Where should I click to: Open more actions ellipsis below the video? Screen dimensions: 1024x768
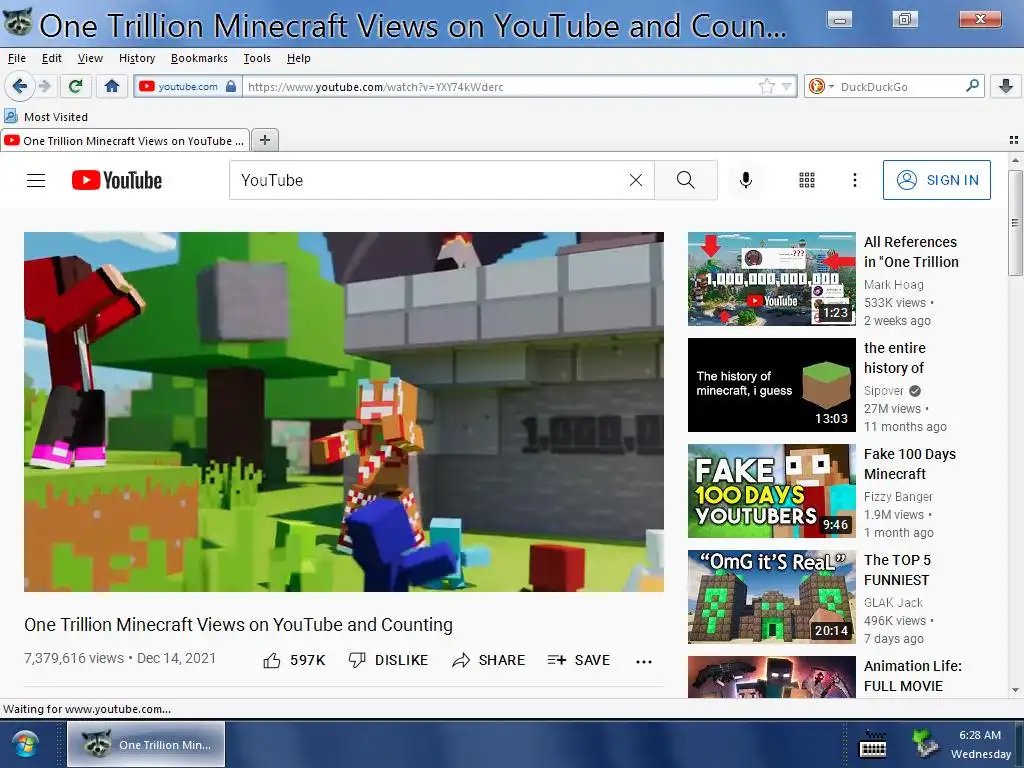point(644,662)
